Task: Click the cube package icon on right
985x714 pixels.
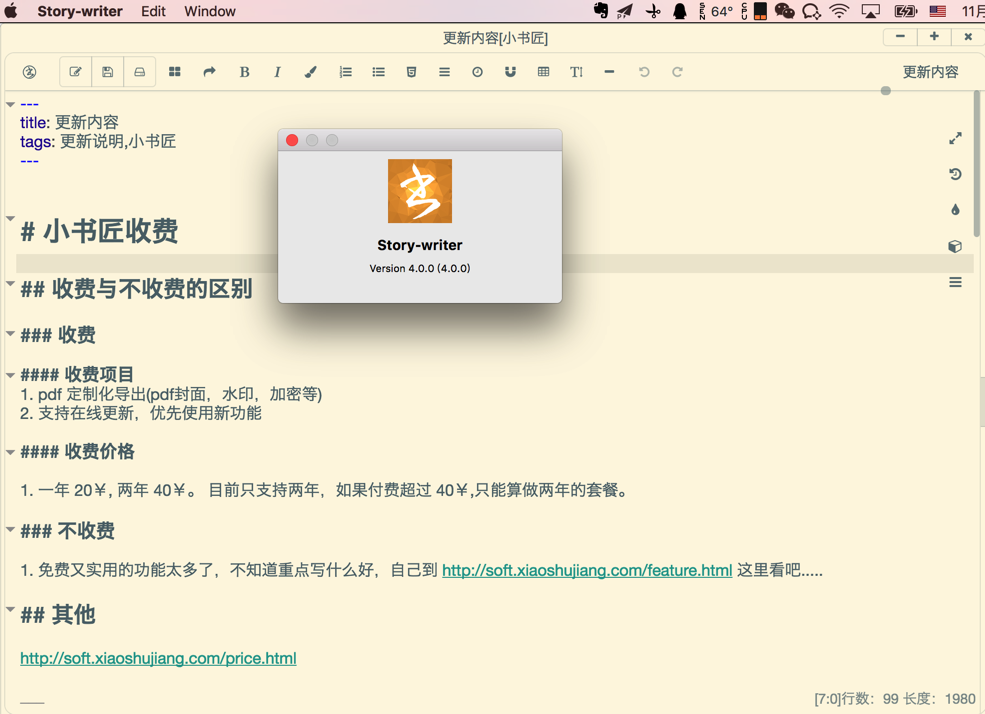Action: (x=955, y=246)
